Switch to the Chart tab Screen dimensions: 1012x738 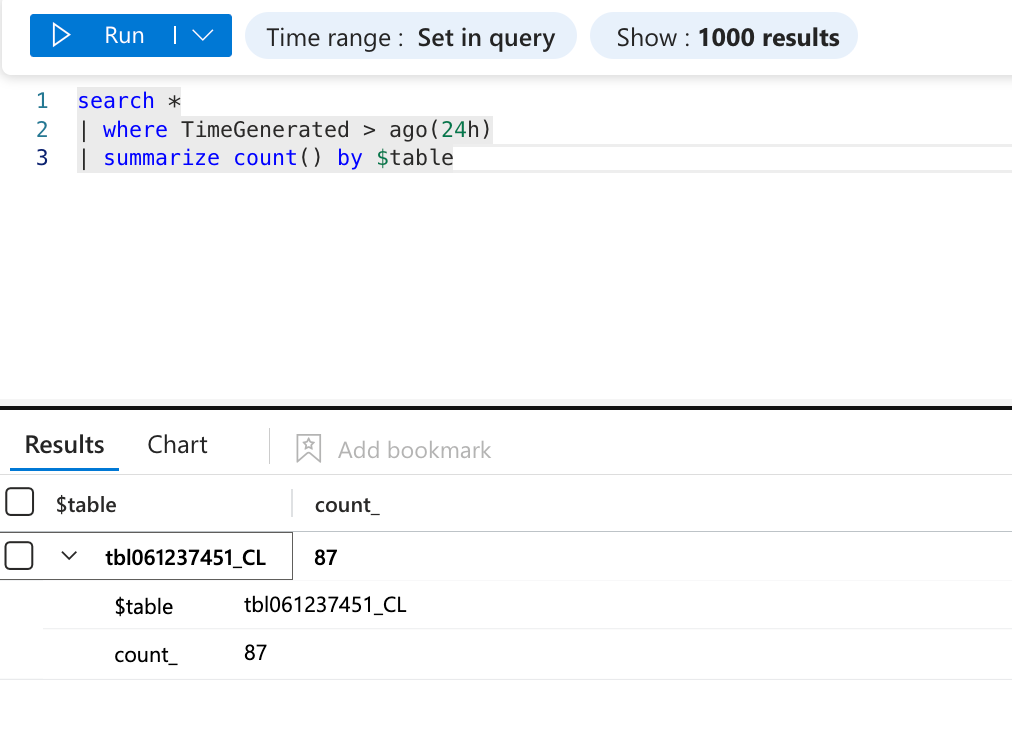[177, 445]
